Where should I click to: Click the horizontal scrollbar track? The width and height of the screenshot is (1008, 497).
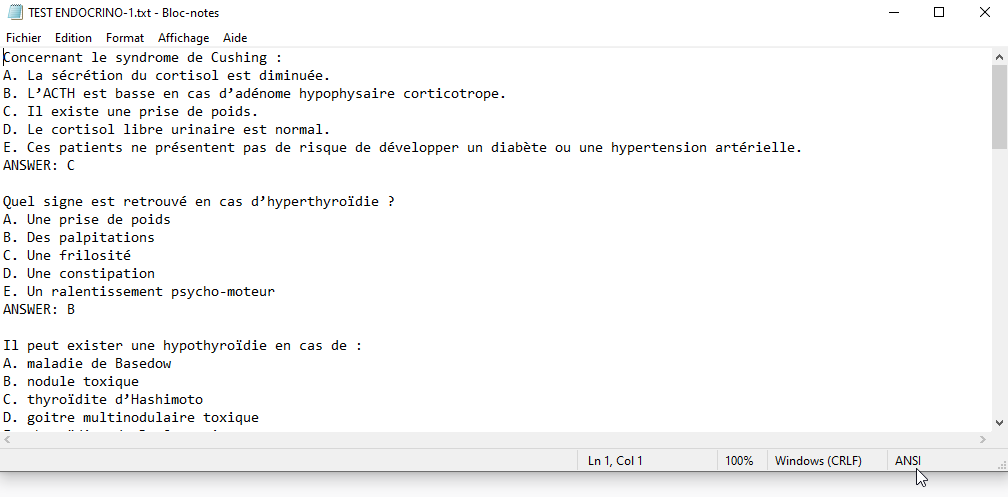[500, 440]
